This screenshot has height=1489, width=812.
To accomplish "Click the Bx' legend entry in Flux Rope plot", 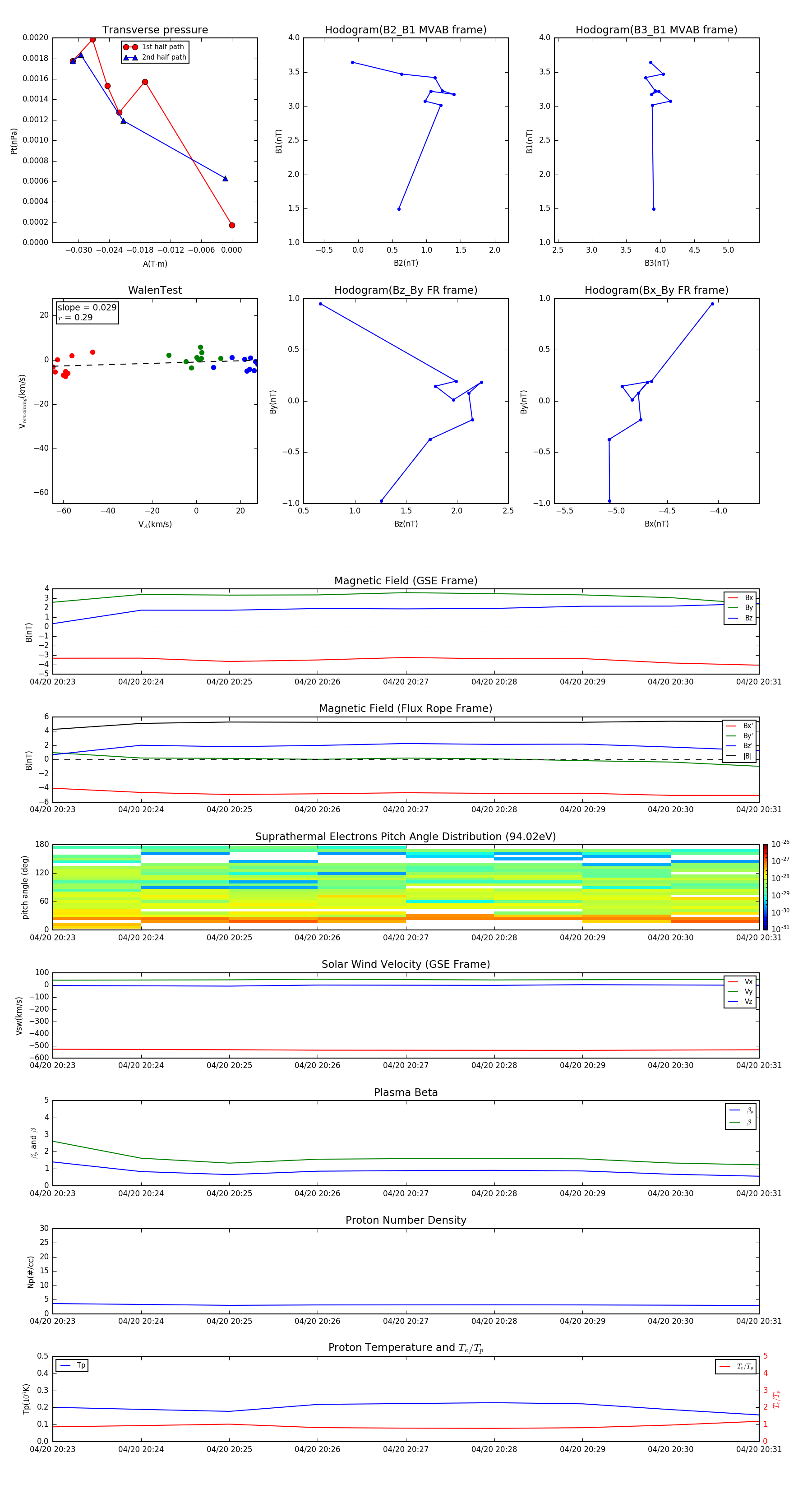I will point(739,726).
